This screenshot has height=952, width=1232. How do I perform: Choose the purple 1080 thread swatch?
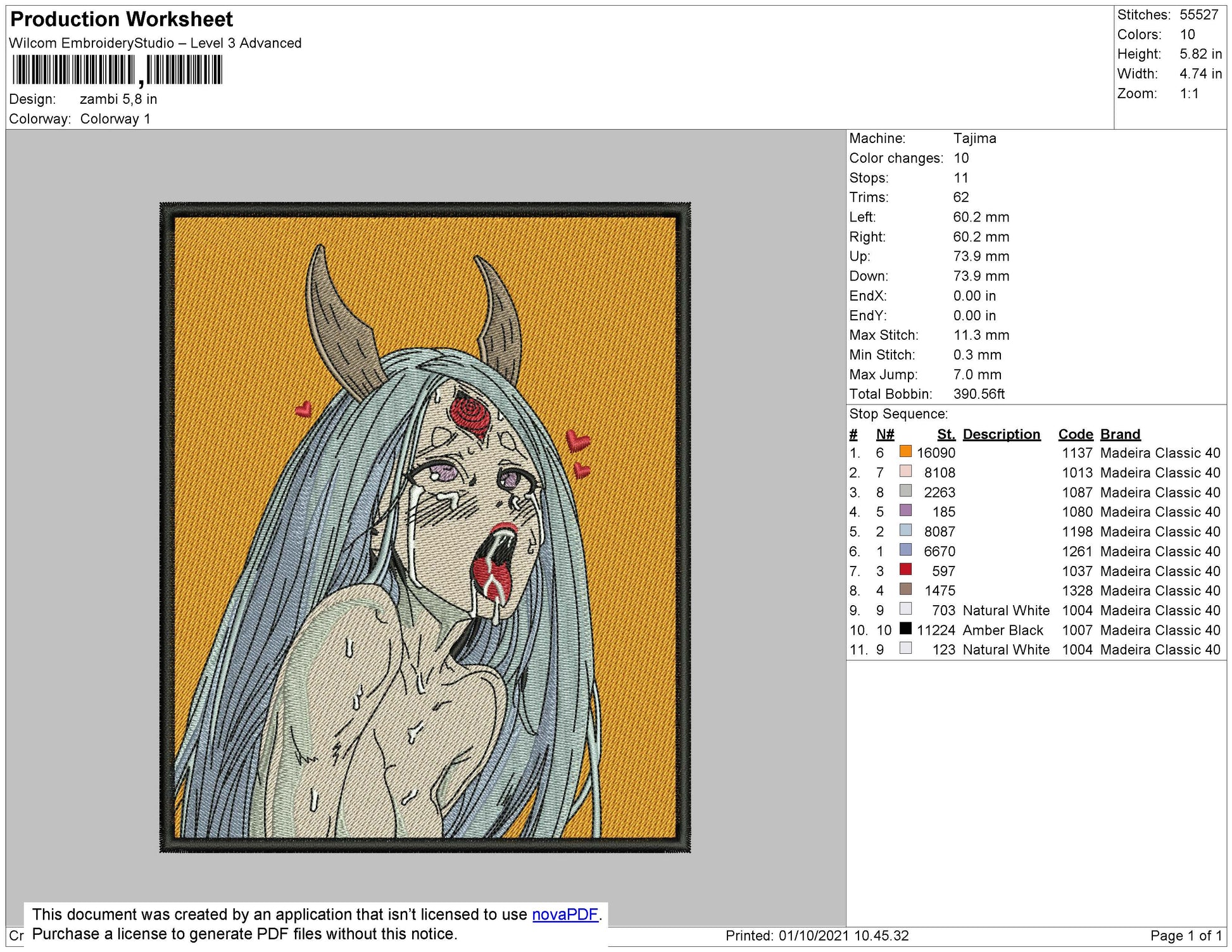click(x=905, y=511)
